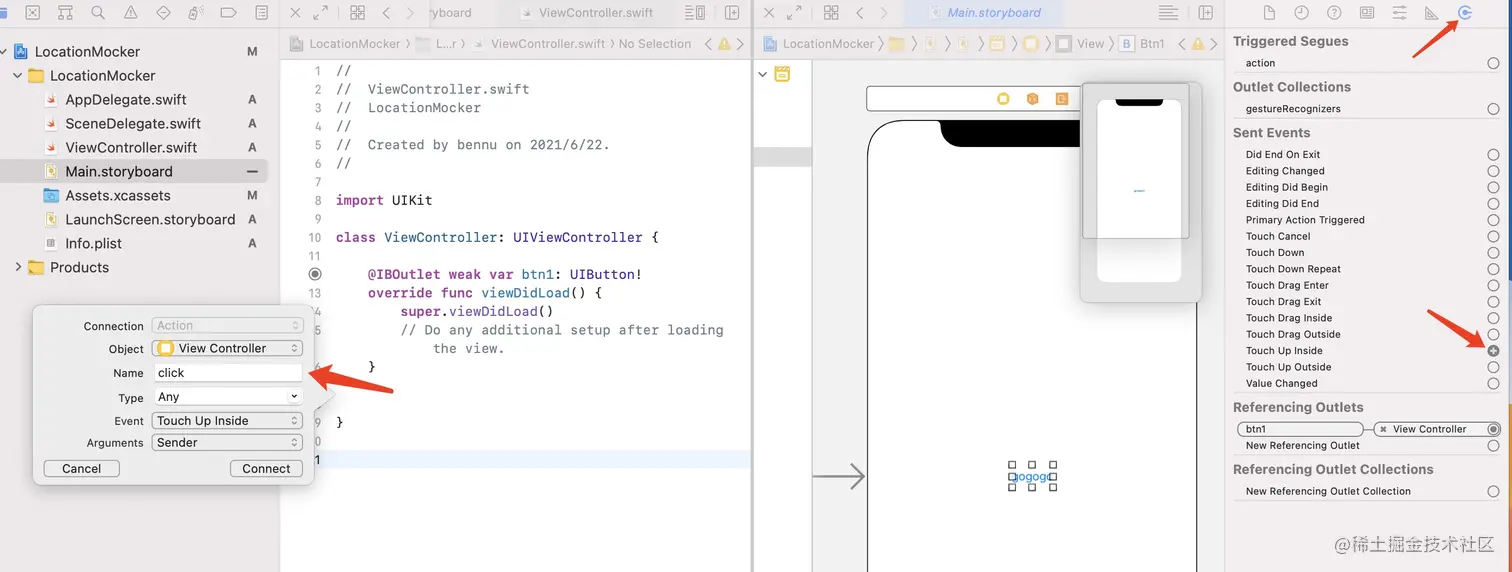Click the action segue connection circle
Screen dimensions: 1512x572
click(x=1493, y=63)
